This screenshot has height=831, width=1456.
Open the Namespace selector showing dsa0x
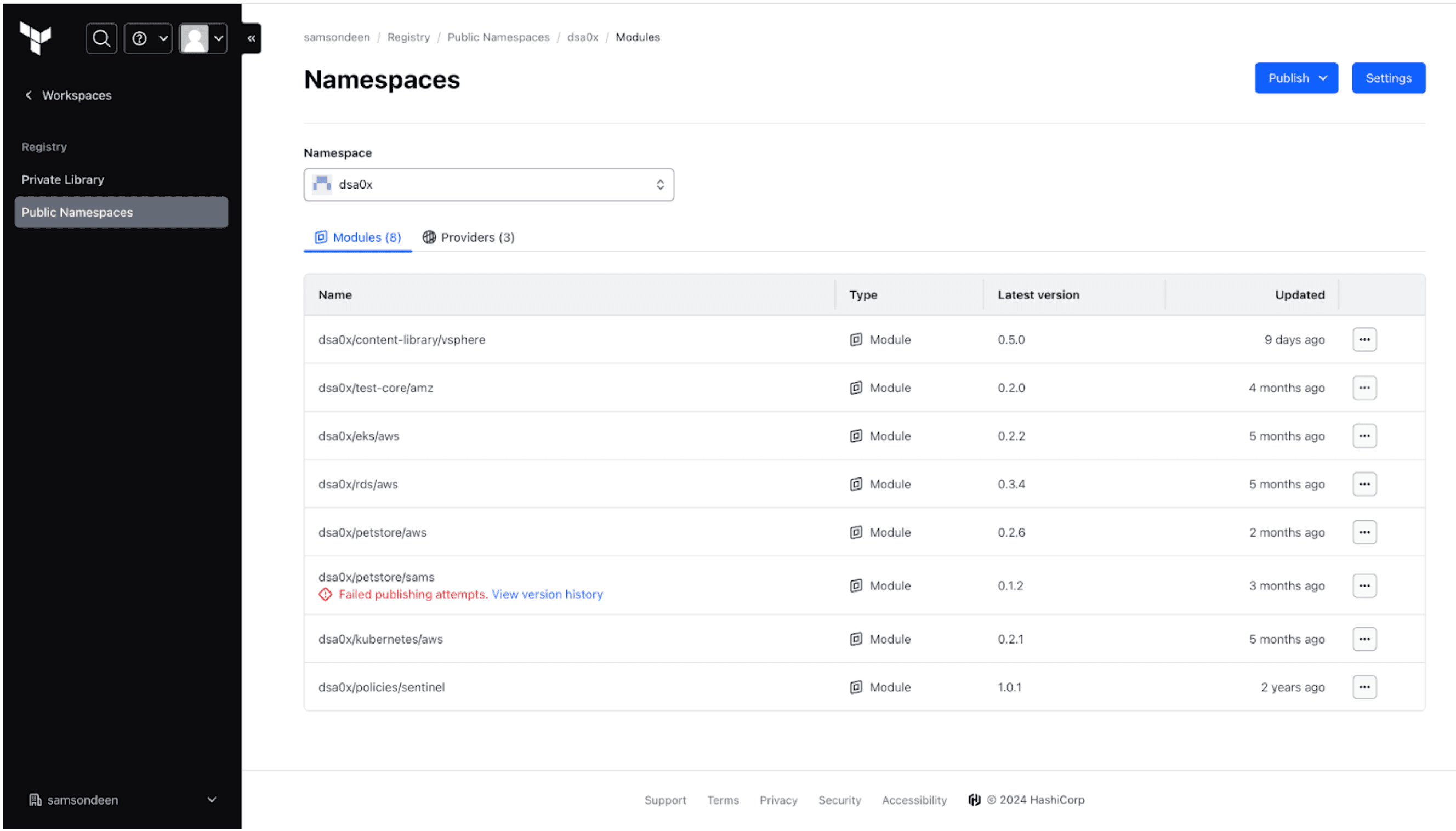coord(488,184)
